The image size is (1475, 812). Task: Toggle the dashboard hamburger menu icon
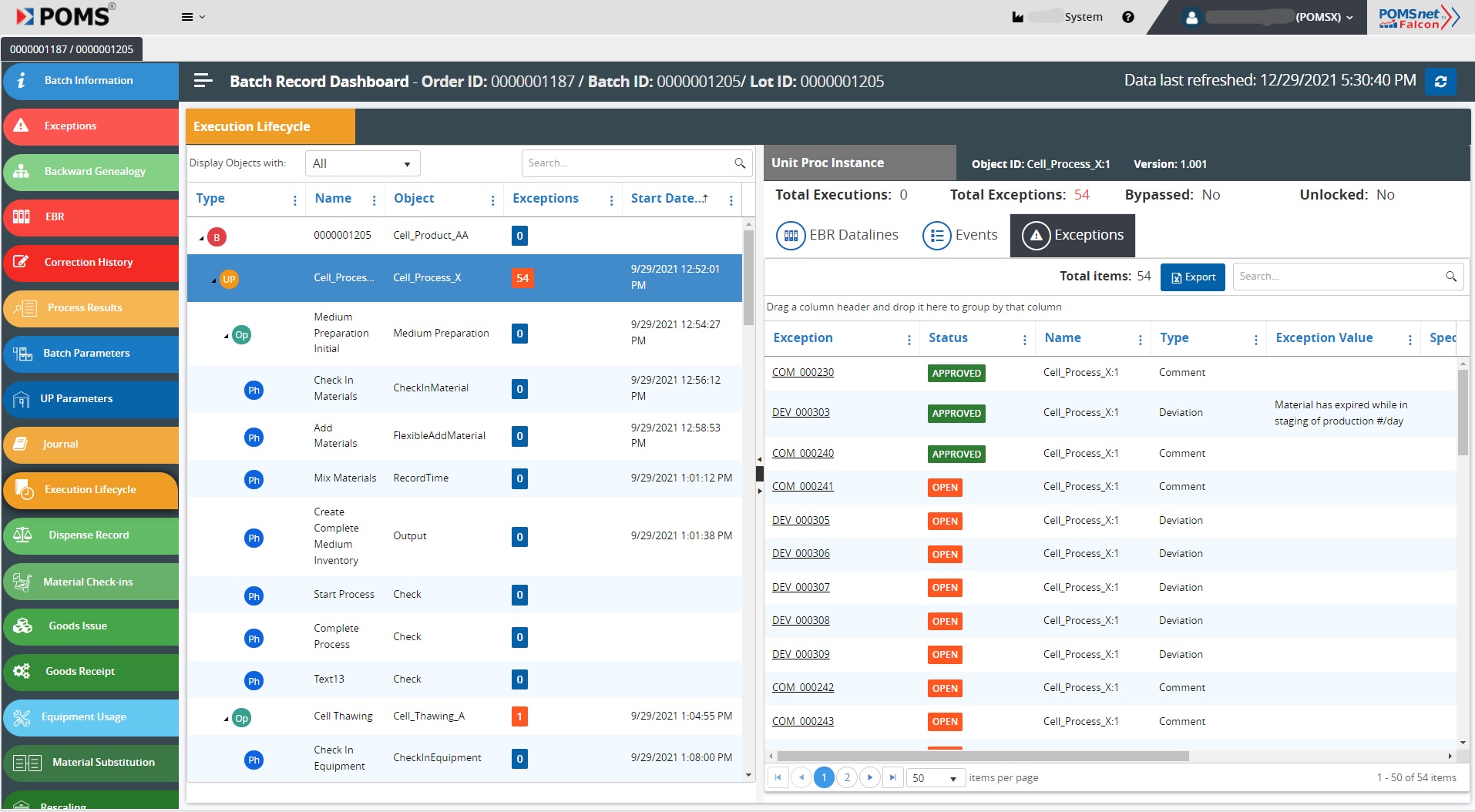point(203,81)
